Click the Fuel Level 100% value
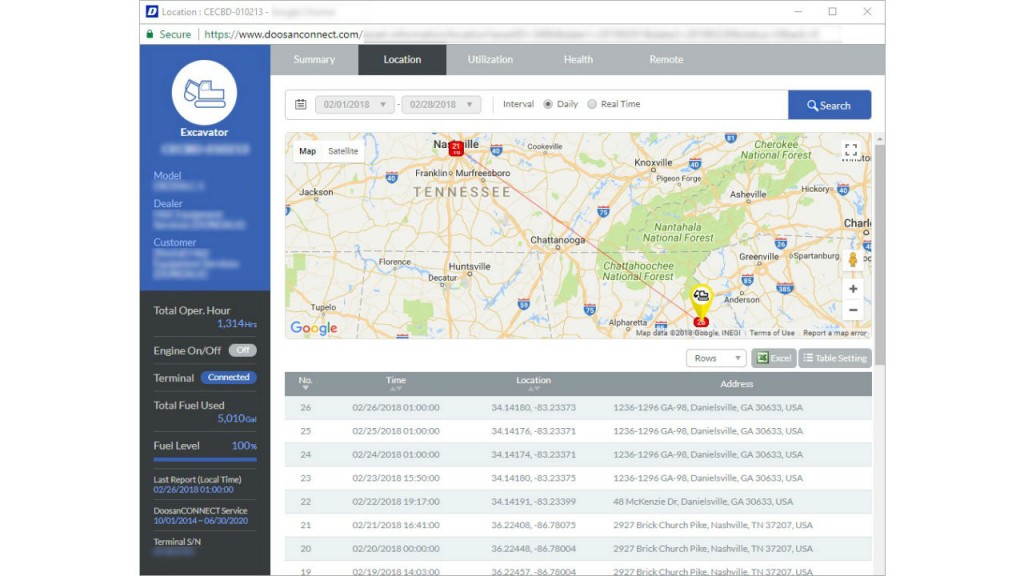1024x576 pixels. 244,446
